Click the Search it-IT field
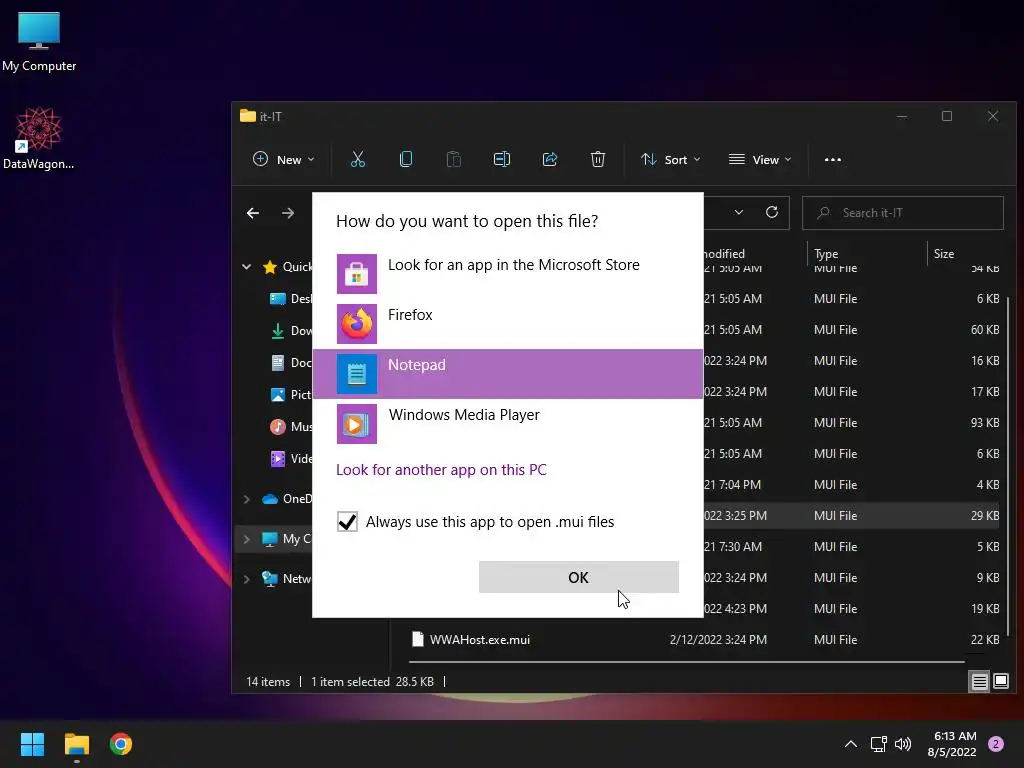Viewport: 1024px width, 768px height. [903, 213]
